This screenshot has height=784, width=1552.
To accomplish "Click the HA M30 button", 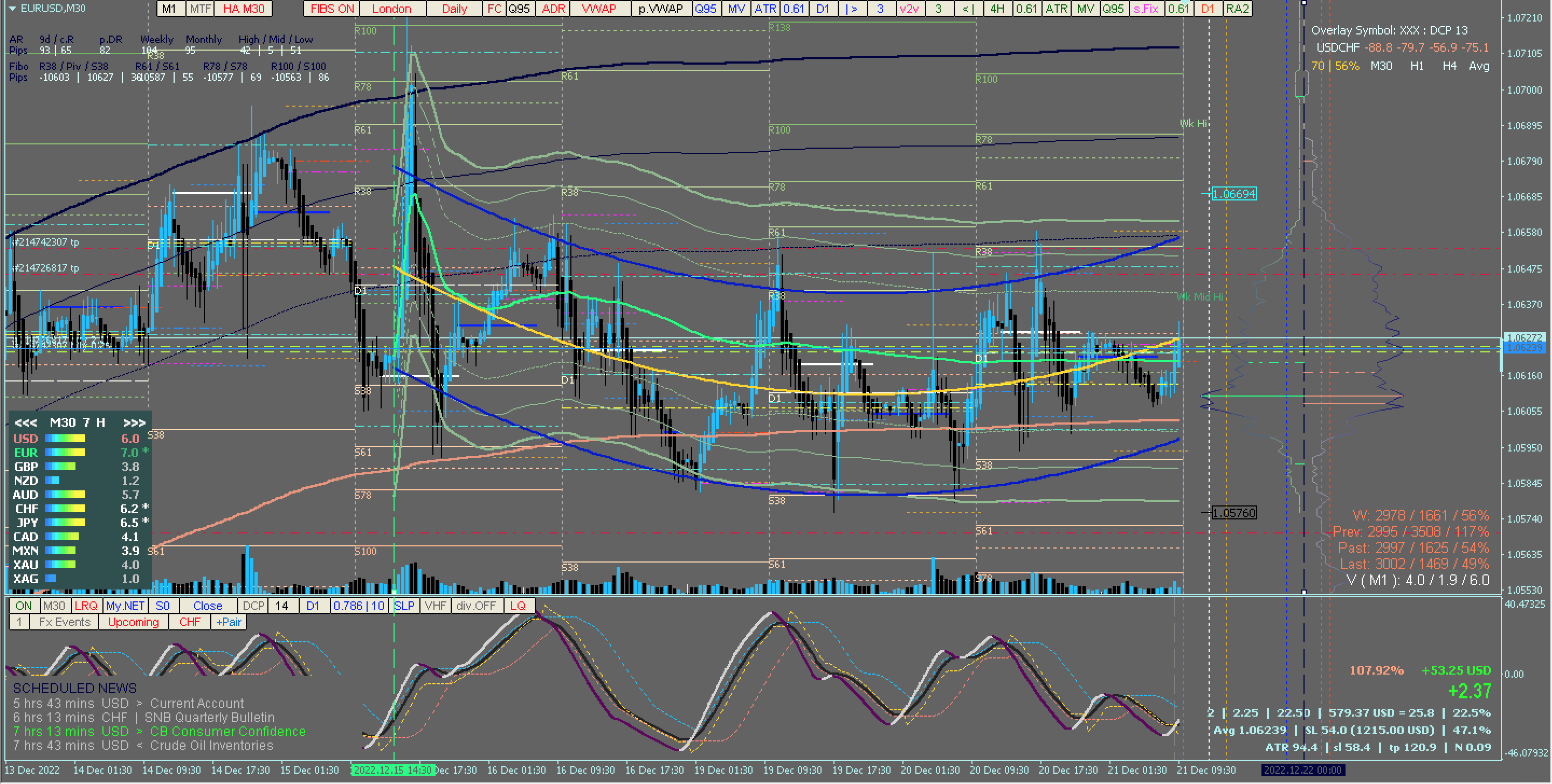I will [244, 9].
